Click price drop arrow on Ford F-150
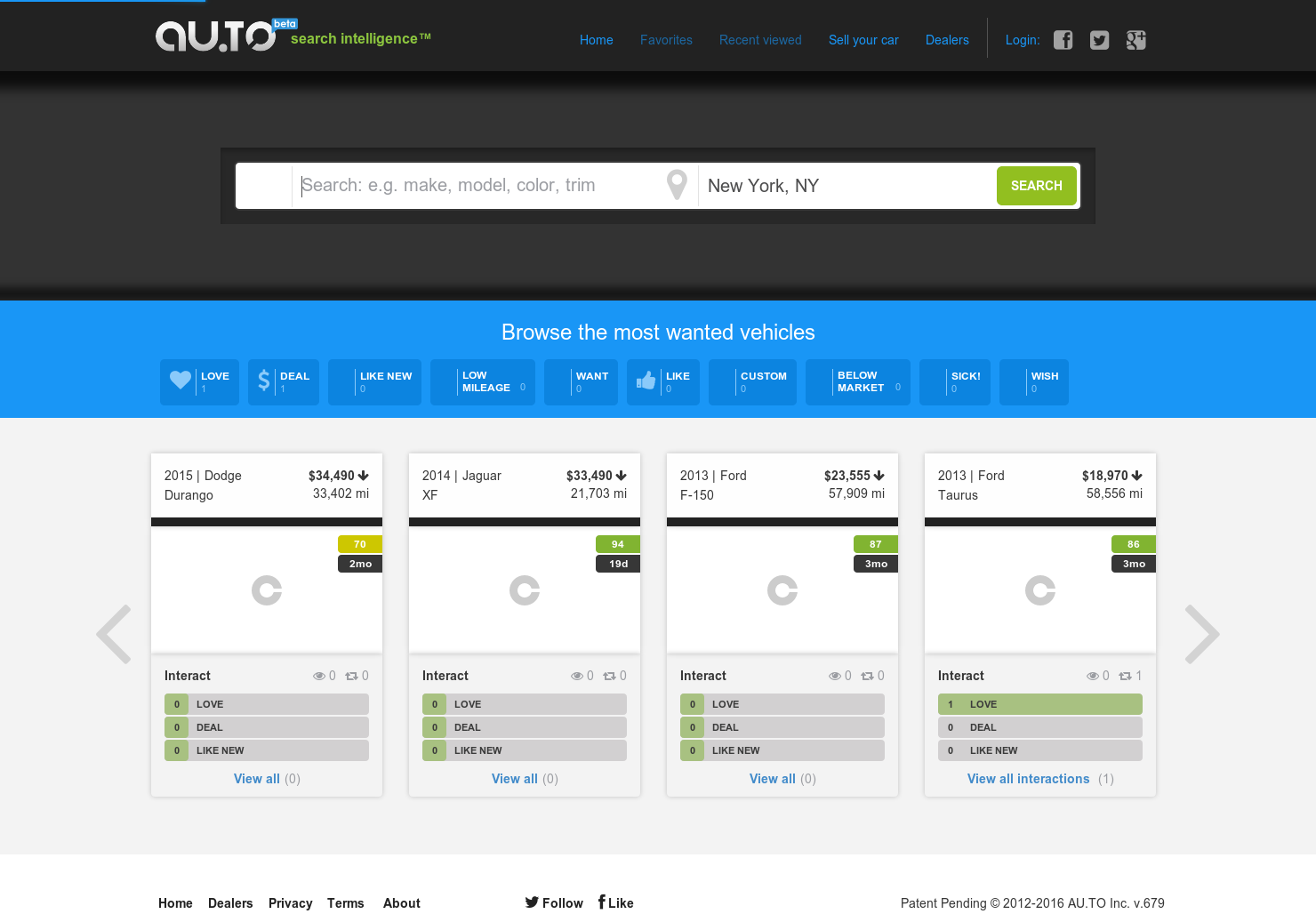 (x=879, y=476)
